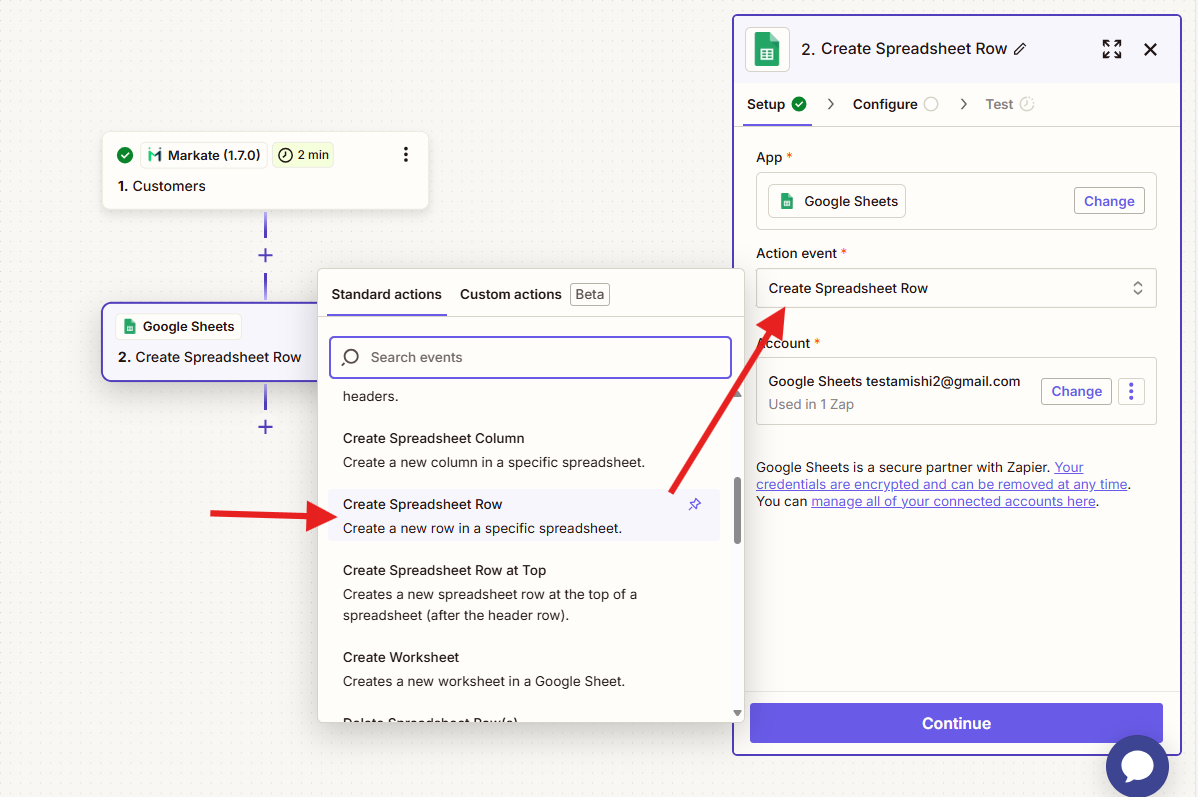Switch to the Setup tab
This screenshot has width=1198, height=797.
click(776, 104)
